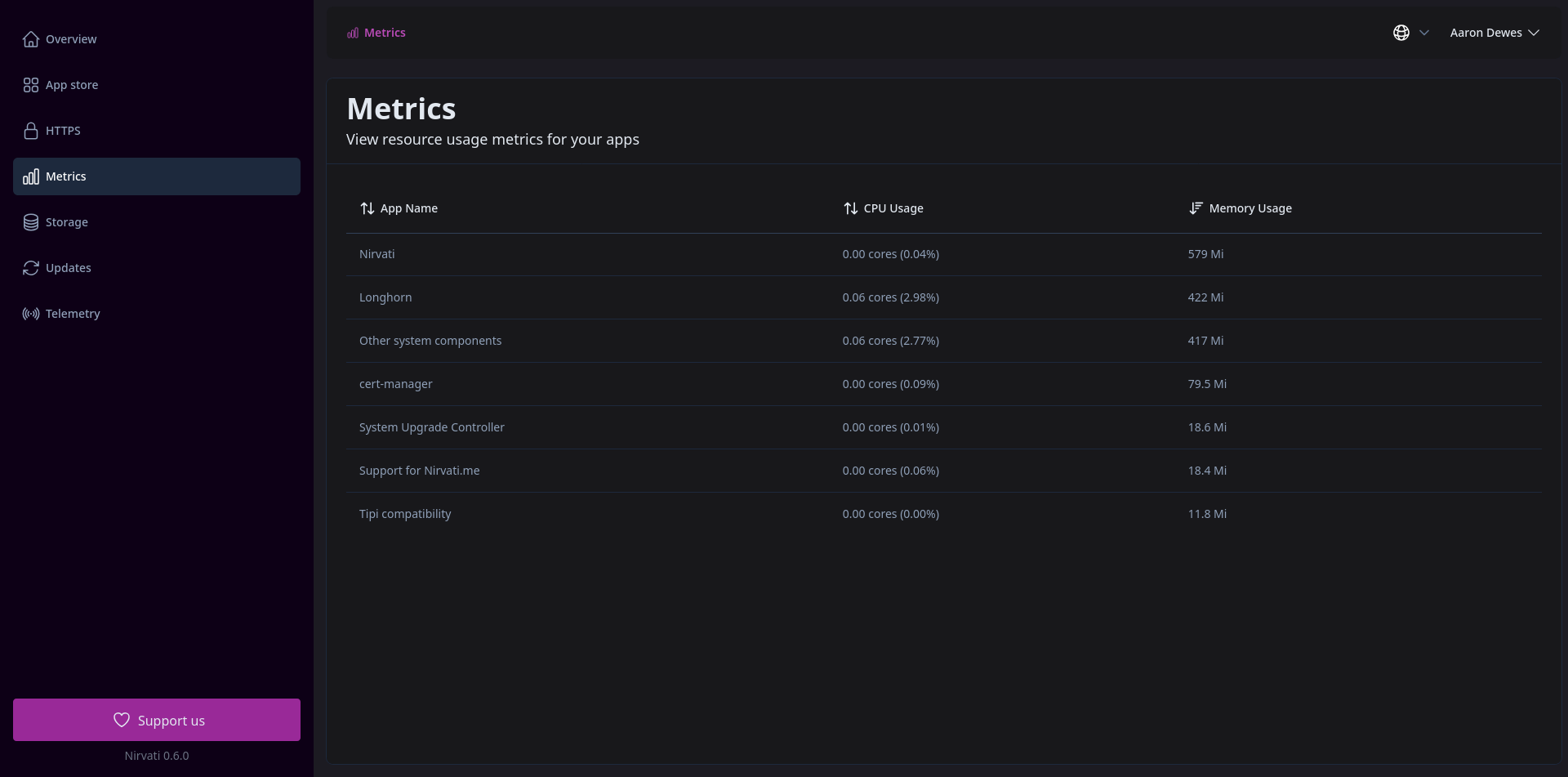Open the Longhorn app details link
Viewport: 1568px width, 777px height.
point(385,297)
